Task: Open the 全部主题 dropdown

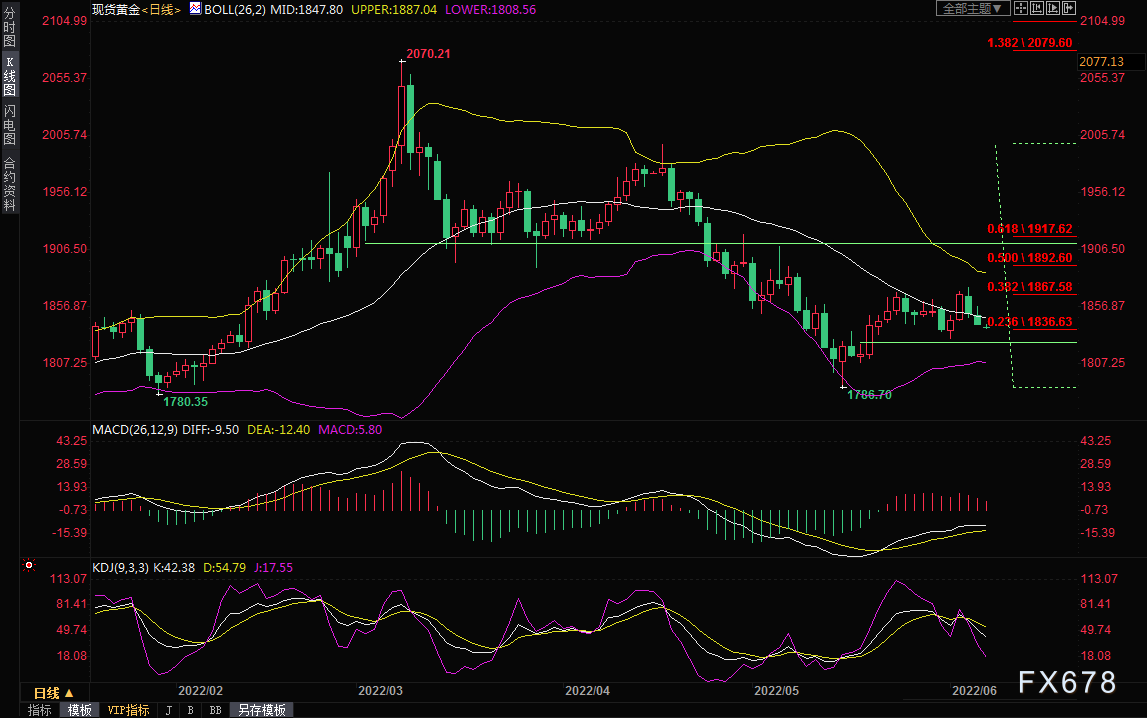Action: click(970, 8)
